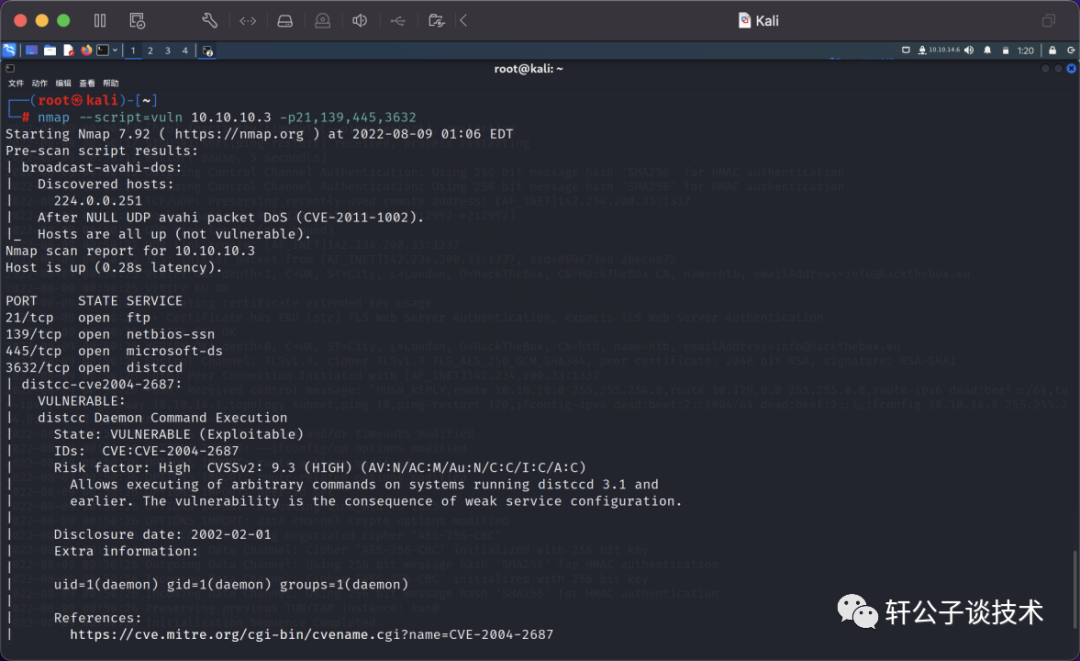The width and height of the screenshot is (1080, 661).
Task: Click the show desktop panel icon
Action: 32,50
